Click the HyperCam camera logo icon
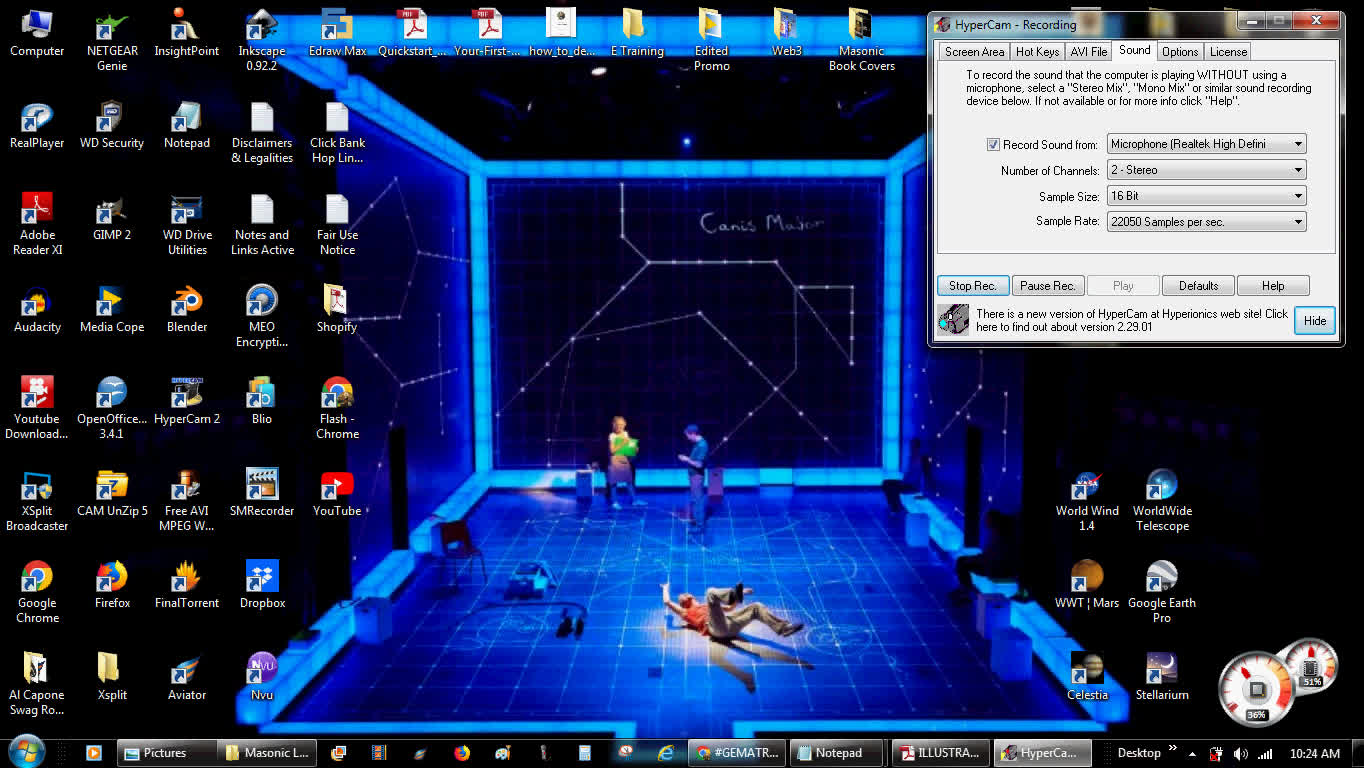Screen dimensions: 1364x768 954,320
